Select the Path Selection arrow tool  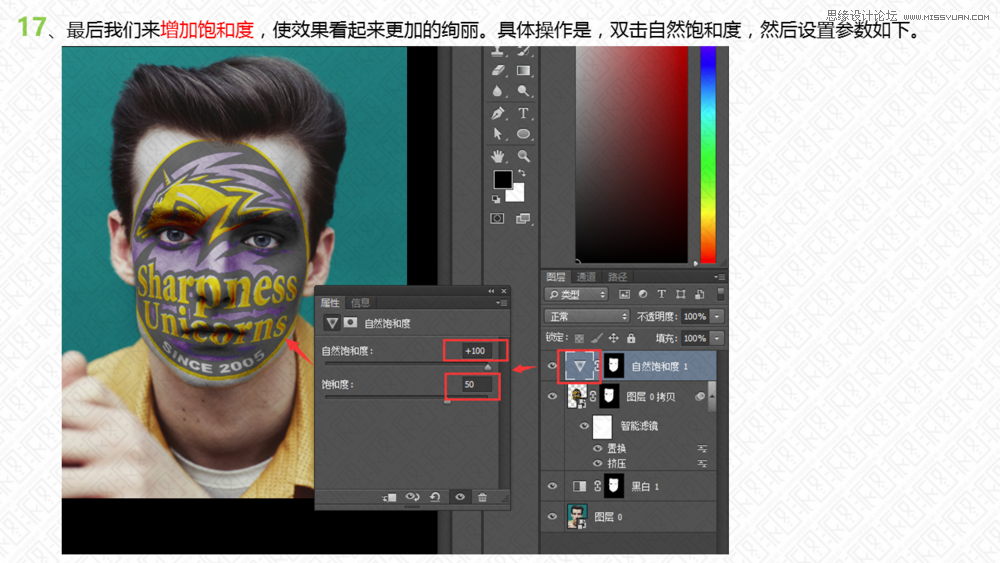pos(497,134)
